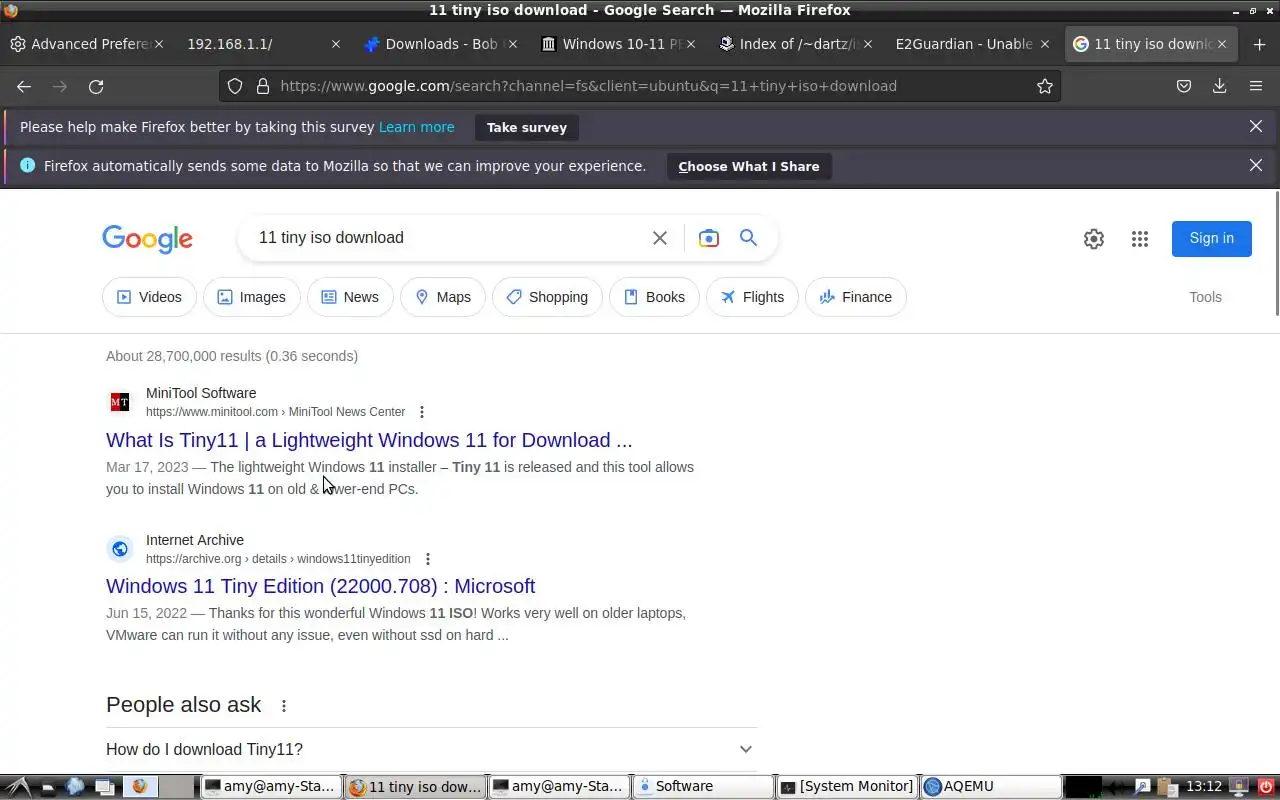The width and height of the screenshot is (1280, 800).
Task: Filter results by Videos
Action: point(149,297)
